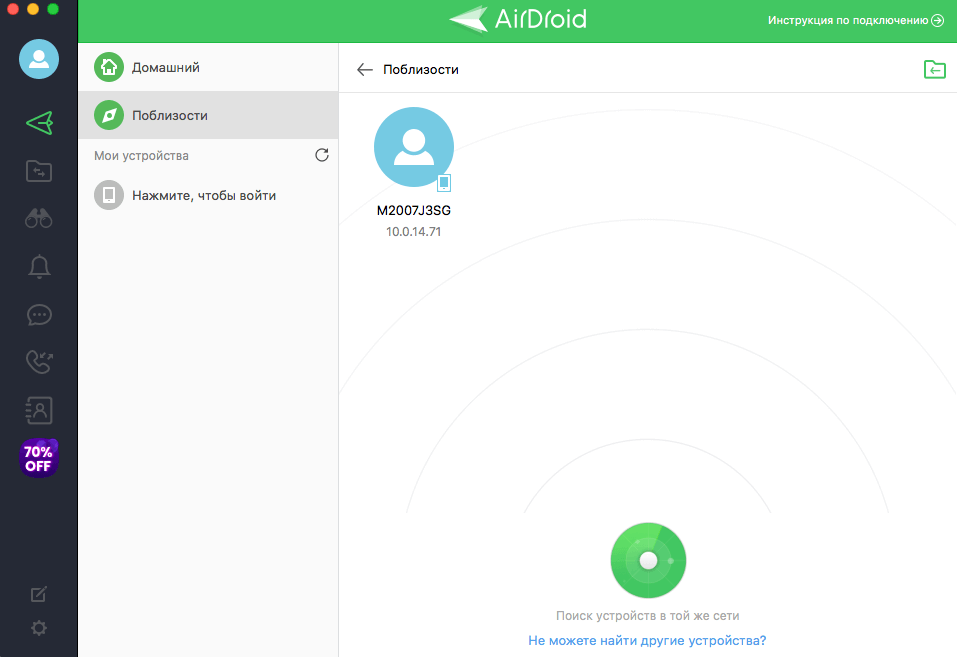Select the nearby device M2007J3SG
The height and width of the screenshot is (657, 957).
413,148
